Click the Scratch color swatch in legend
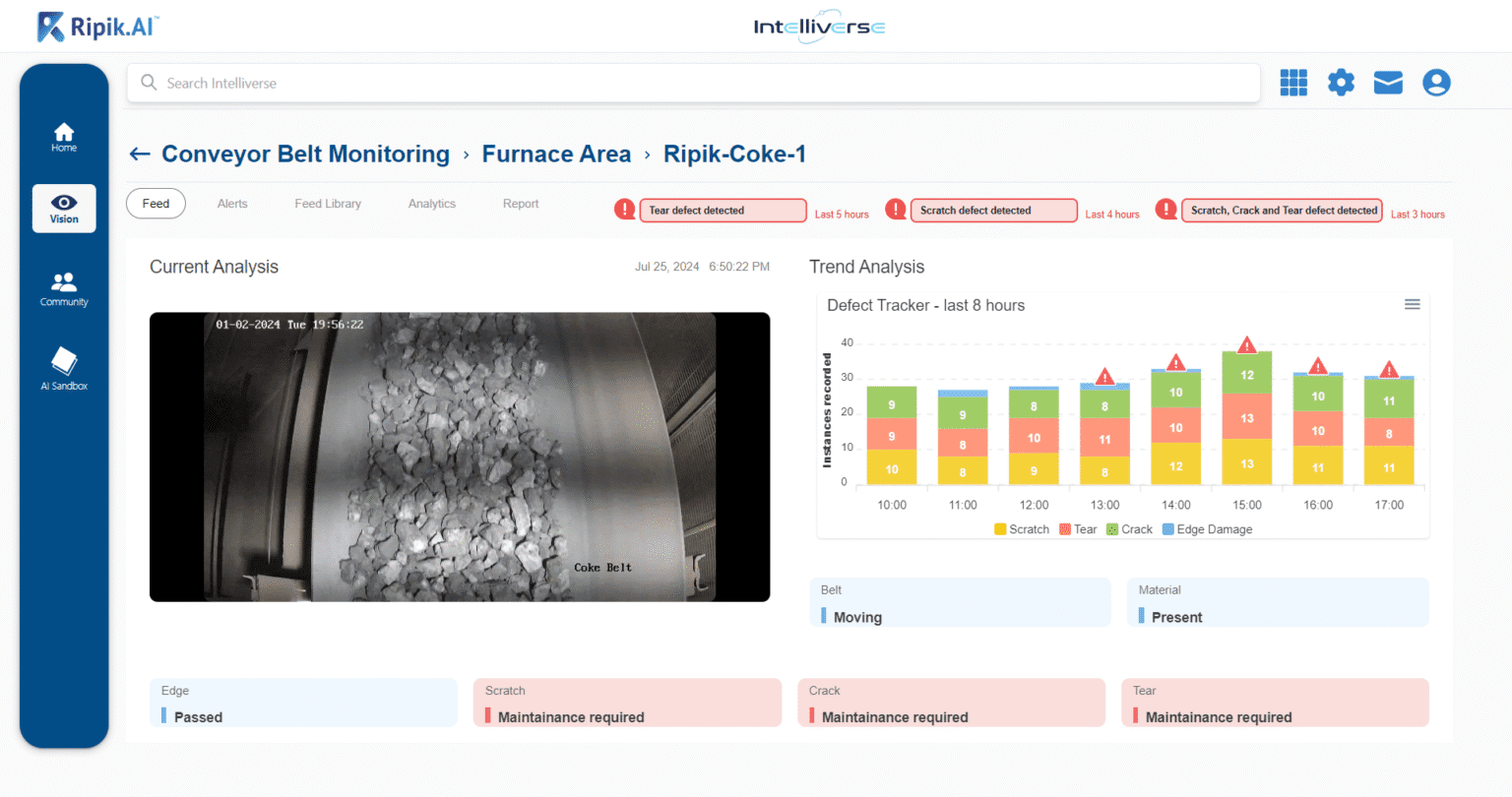 coord(1001,529)
